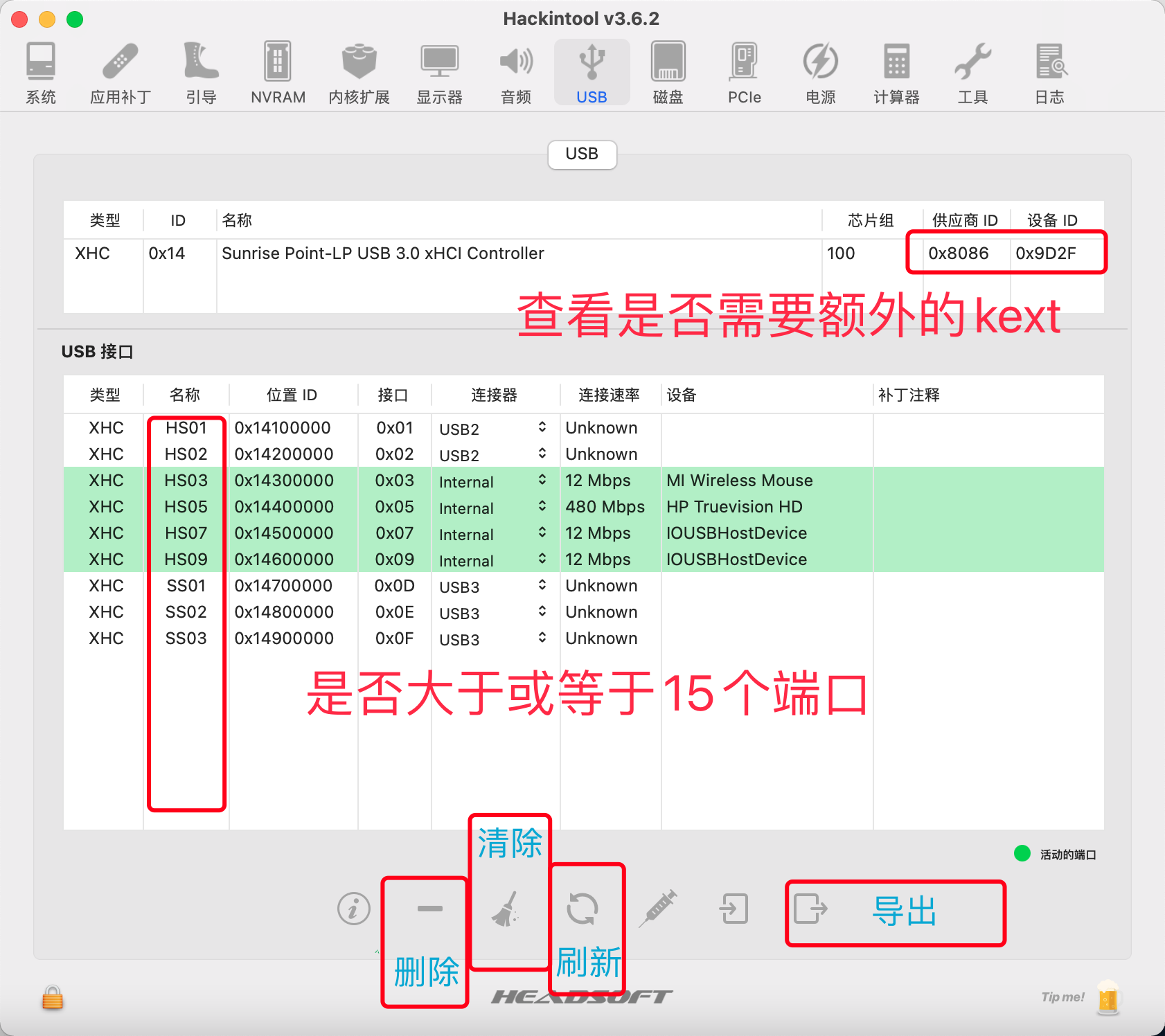Switch to the NVRAM tab
Viewport: 1165px width, 1036px height.
click(278, 73)
